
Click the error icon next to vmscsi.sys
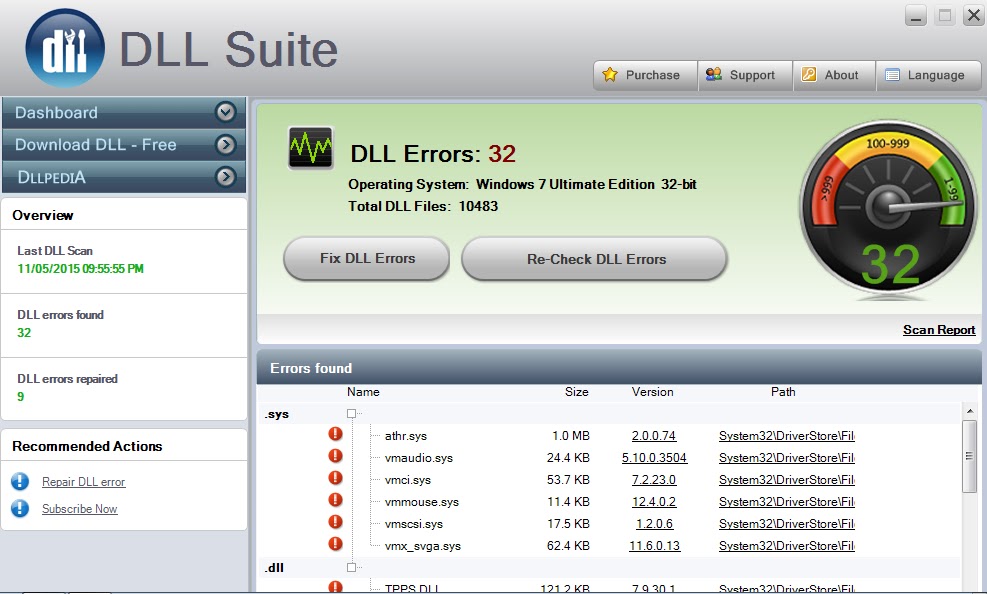tap(336, 522)
